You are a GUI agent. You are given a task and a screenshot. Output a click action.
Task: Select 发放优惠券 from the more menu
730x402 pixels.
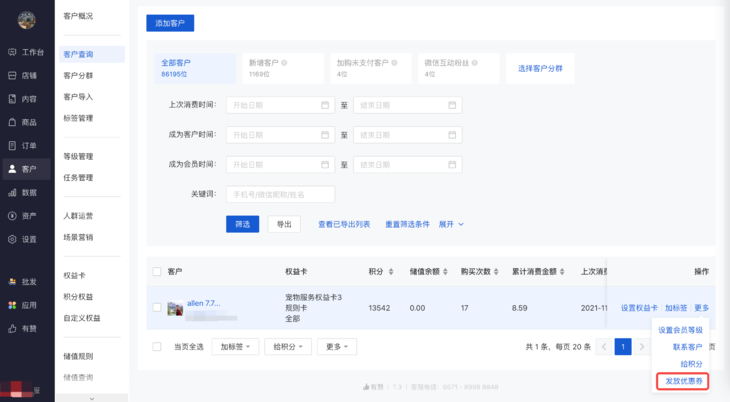(684, 381)
